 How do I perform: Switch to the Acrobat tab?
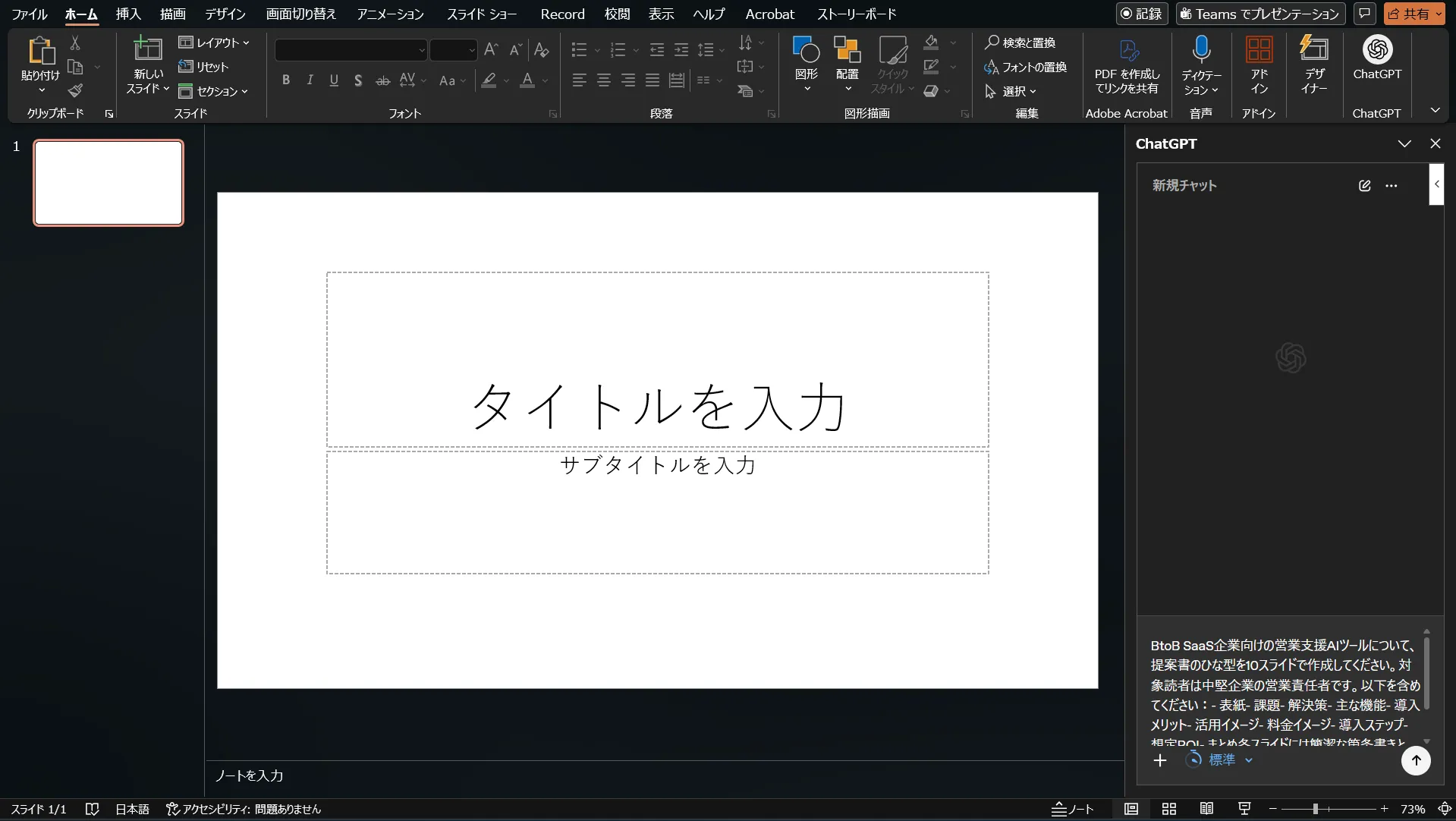(x=769, y=14)
